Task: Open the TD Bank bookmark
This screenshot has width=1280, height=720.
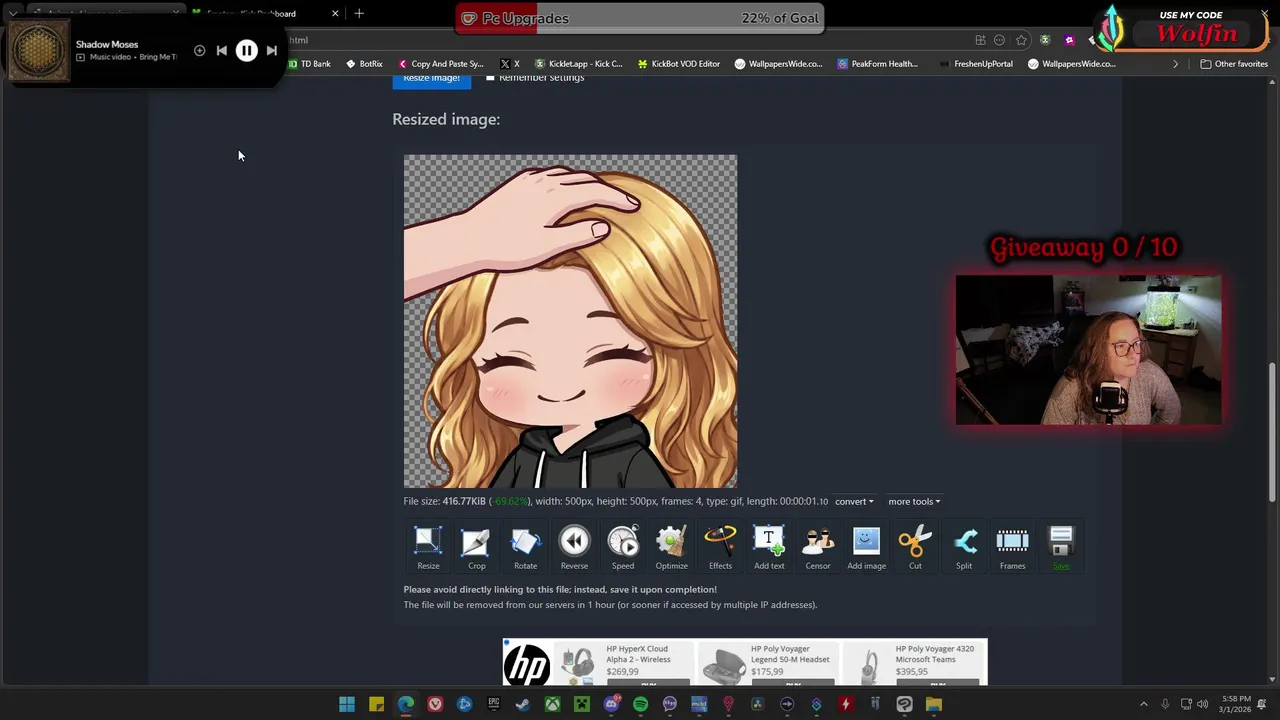Action: 309,64
